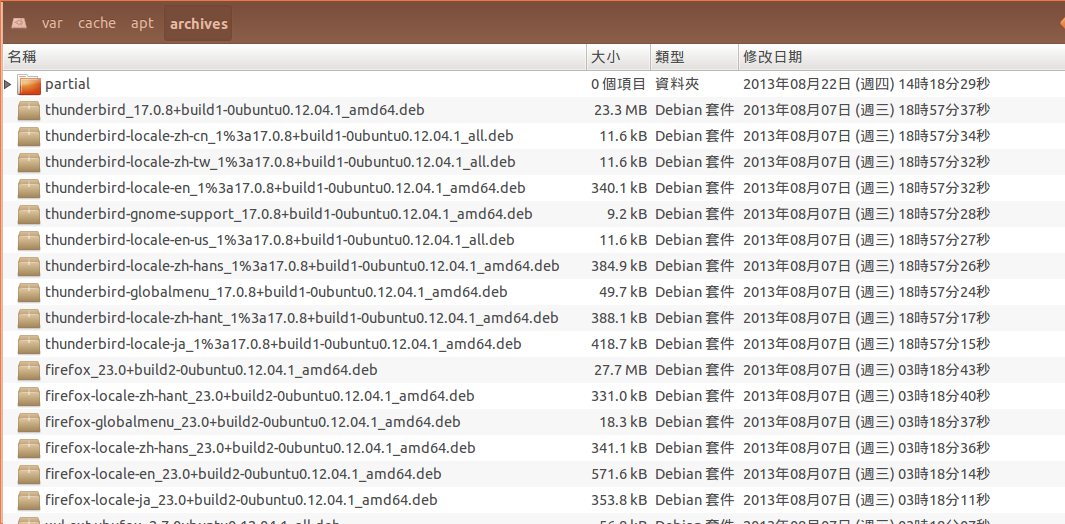Select the thunderbird-gnome-support package icon
Image resolution: width=1065 pixels, height=524 pixels.
point(29,214)
